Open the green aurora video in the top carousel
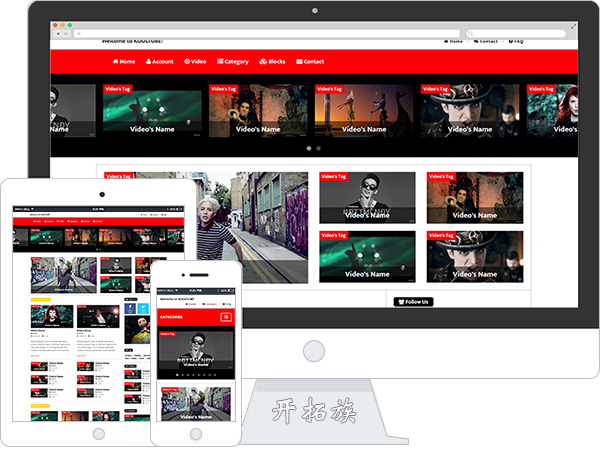 click(152, 111)
